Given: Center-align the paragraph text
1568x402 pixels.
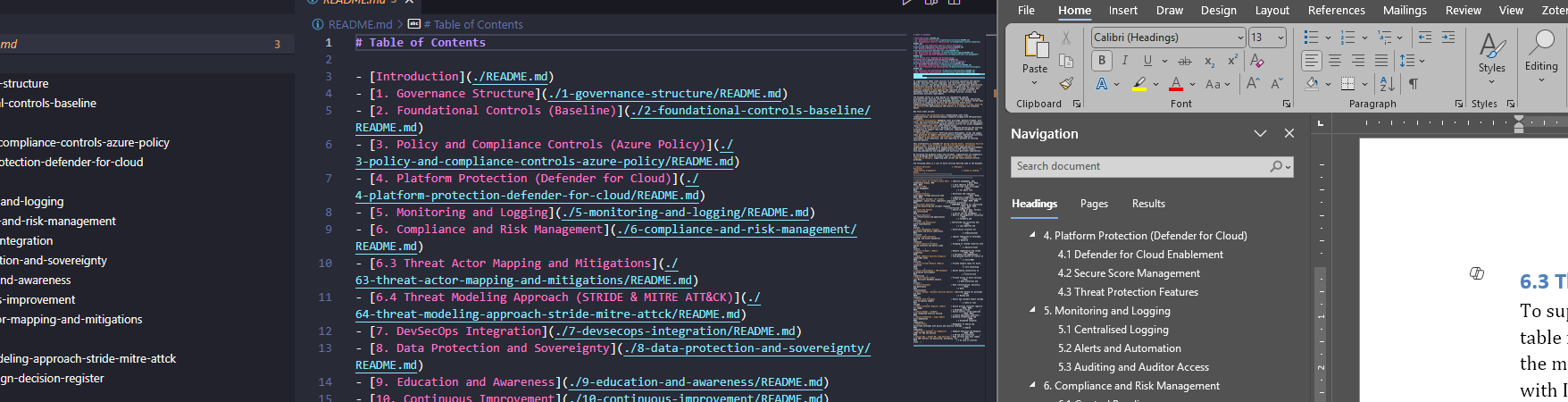Looking at the screenshot, I should pyautogui.click(x=1335, y=61).
